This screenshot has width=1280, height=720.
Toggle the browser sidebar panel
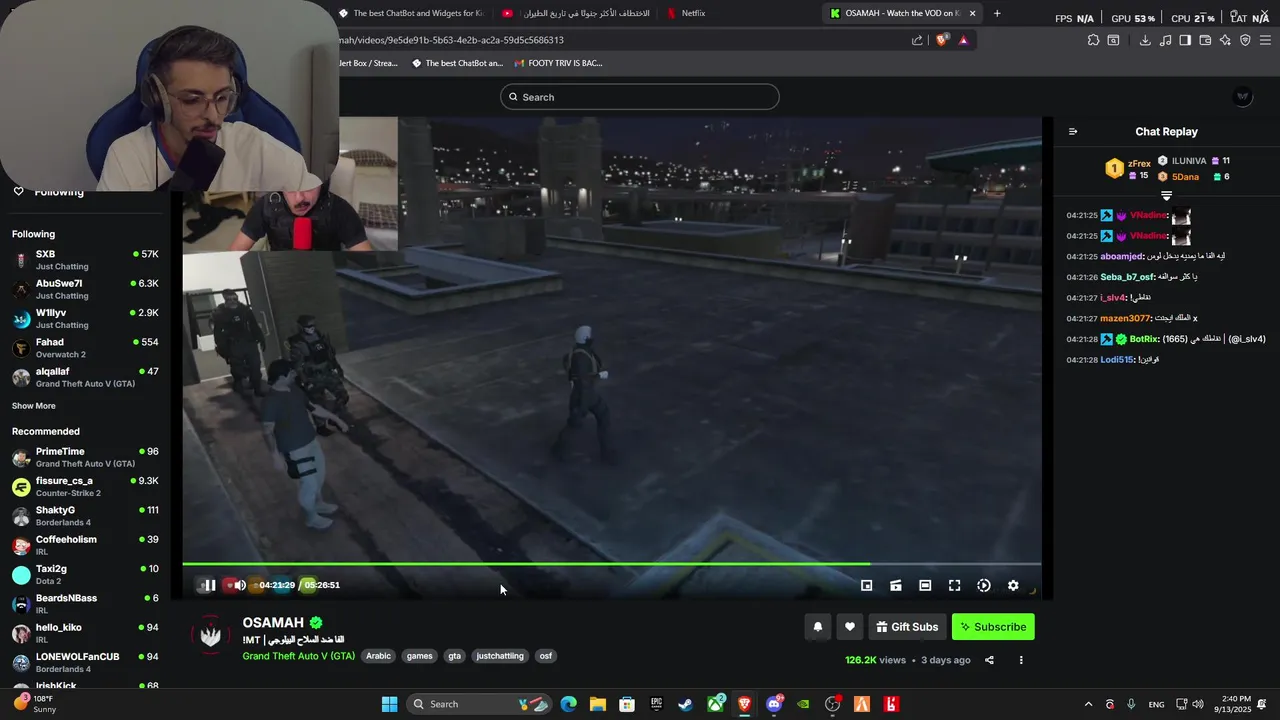pos(1185,40)
